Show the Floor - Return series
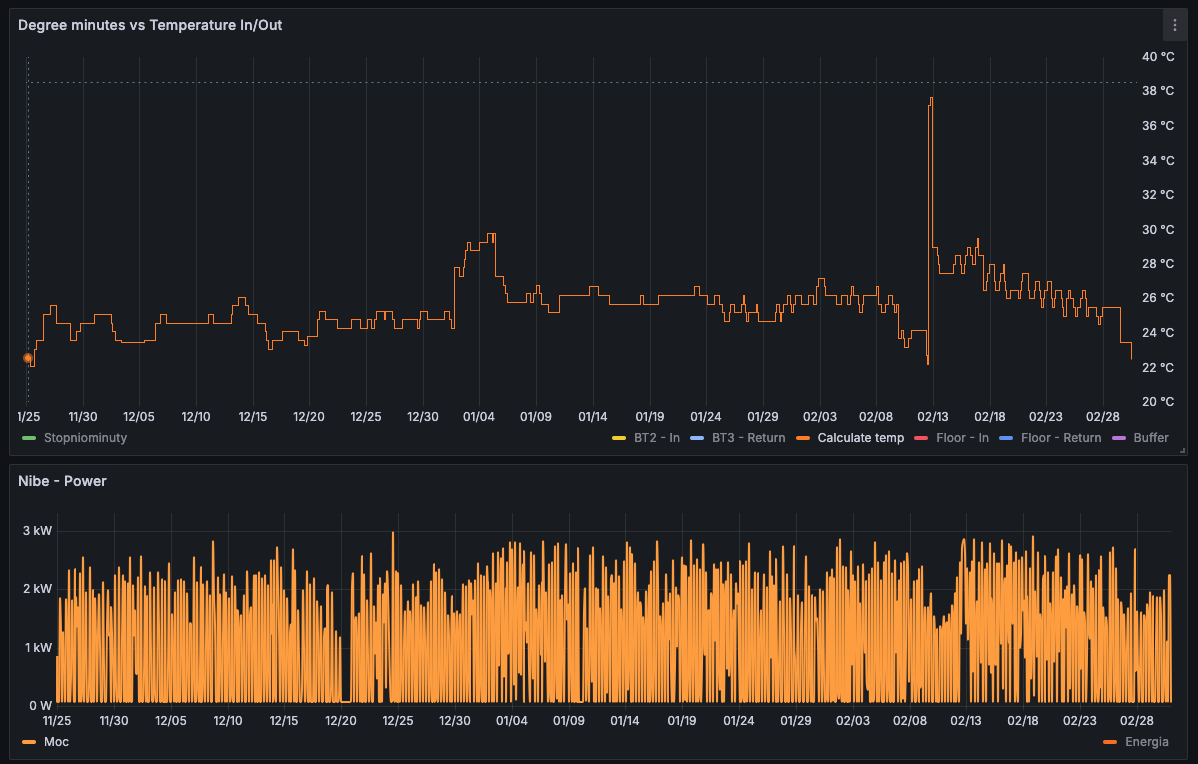The width and height of the screenshot is (1198, 764). click(x=1060, y=438)
